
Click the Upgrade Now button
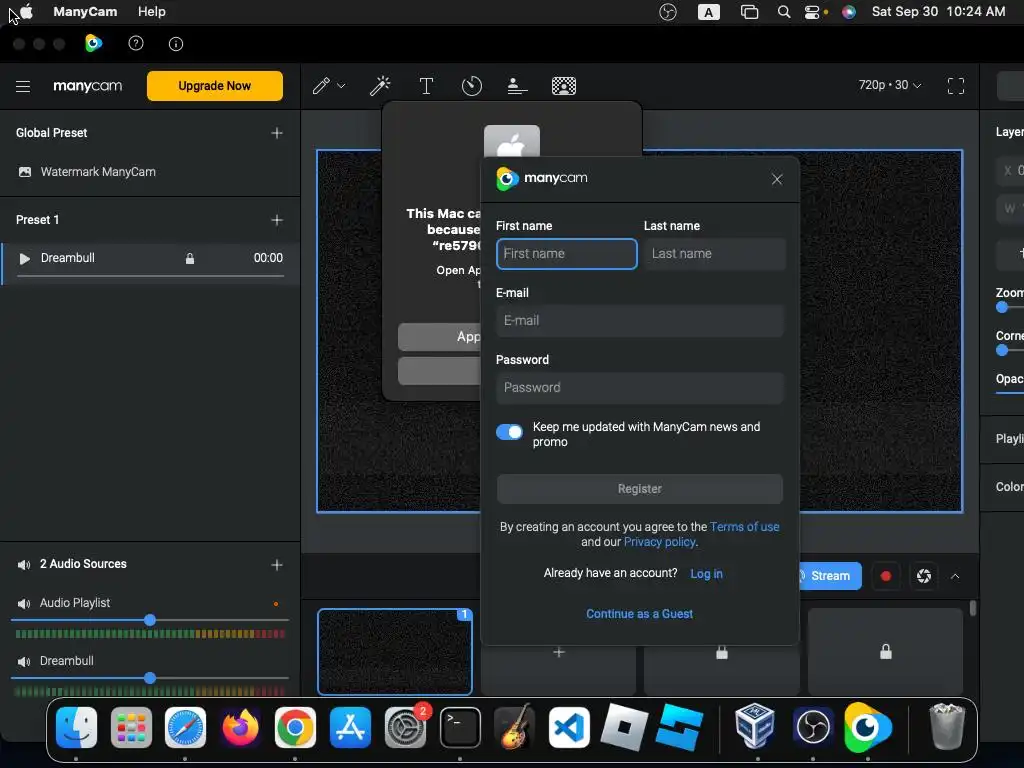point(215,86)
